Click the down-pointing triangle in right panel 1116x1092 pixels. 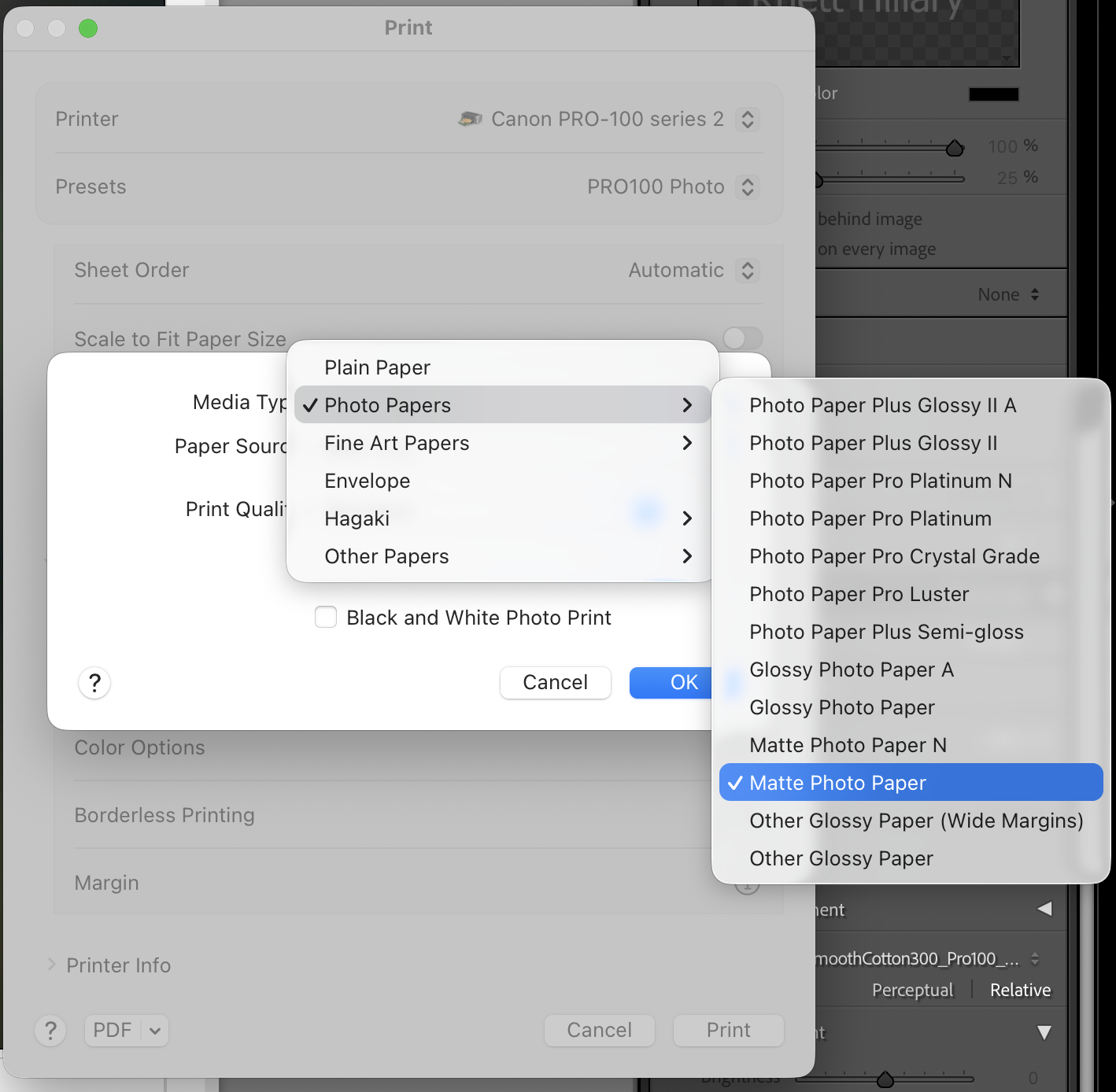pos(1044,1032)
